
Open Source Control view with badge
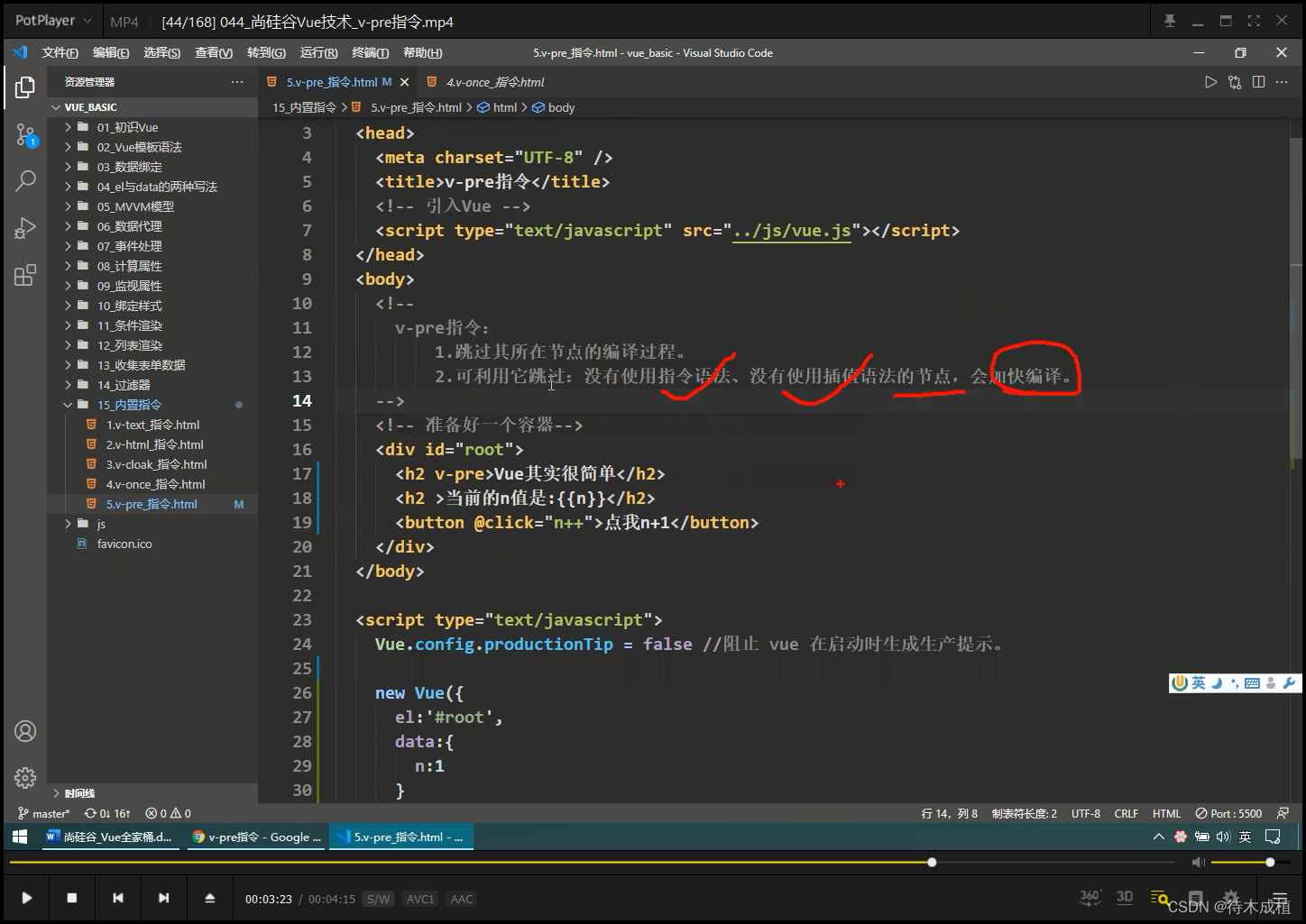tap(25, 136)
